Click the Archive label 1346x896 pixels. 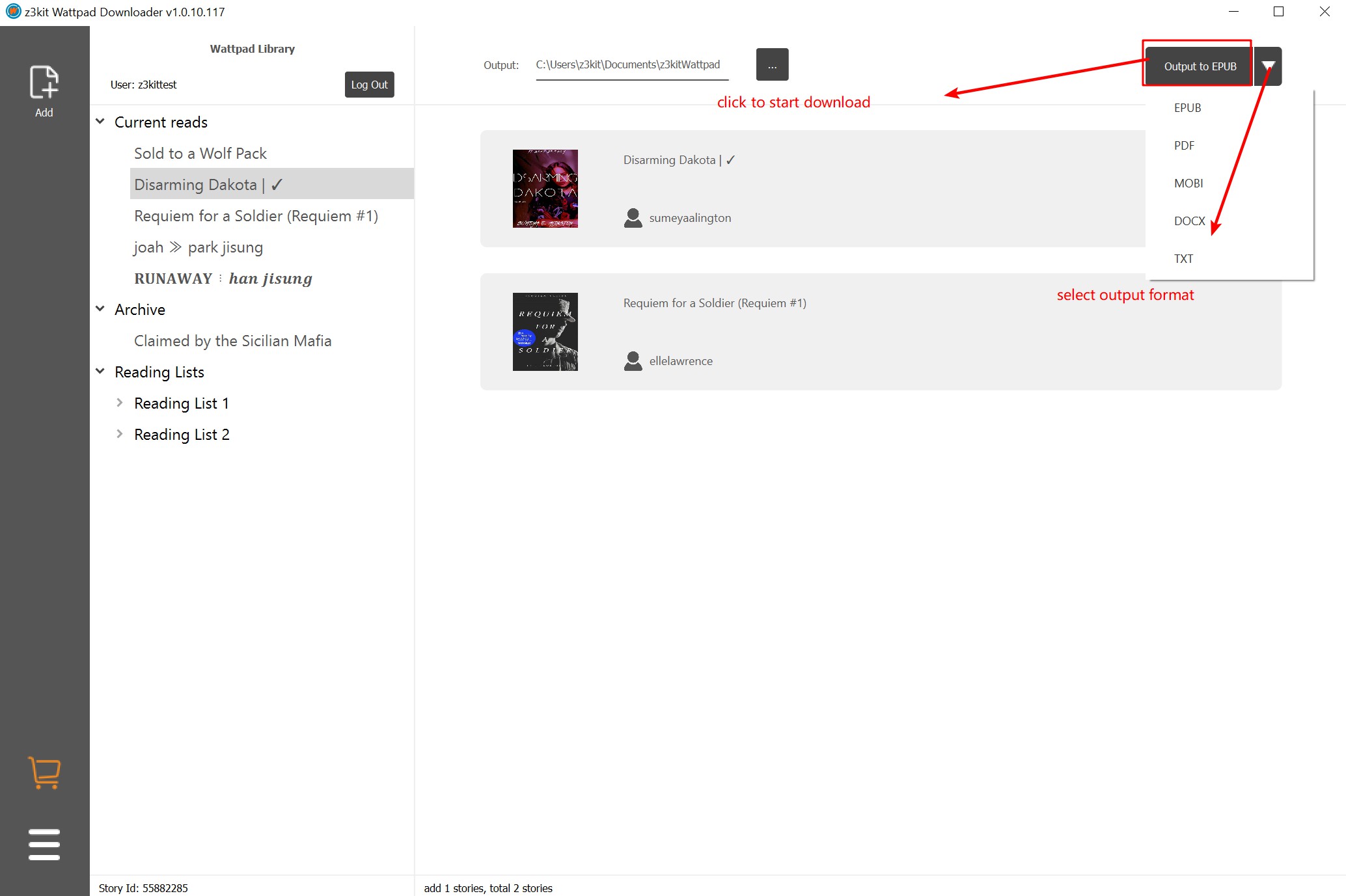coord(140,310)
